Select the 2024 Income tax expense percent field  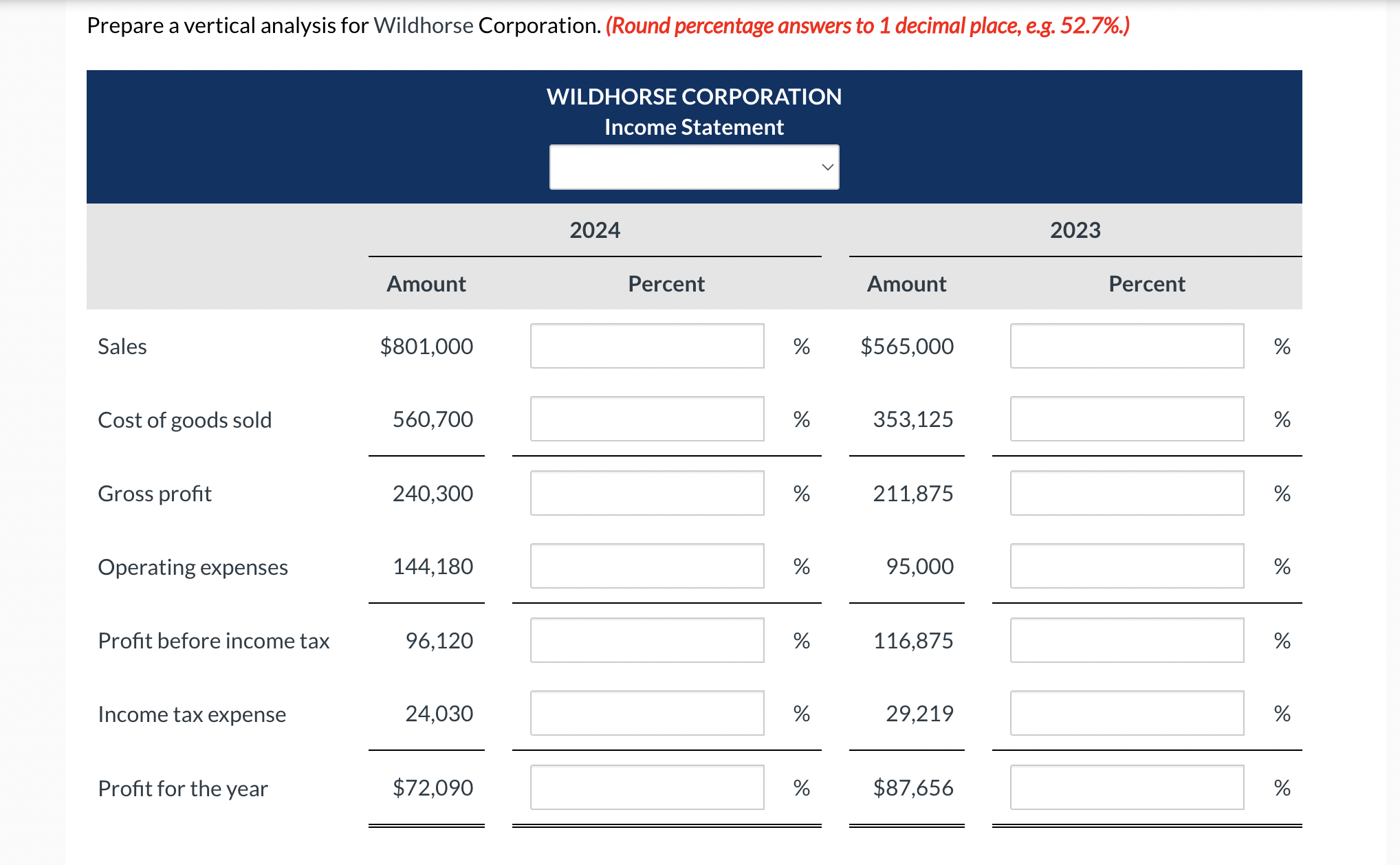pos(646,714)
